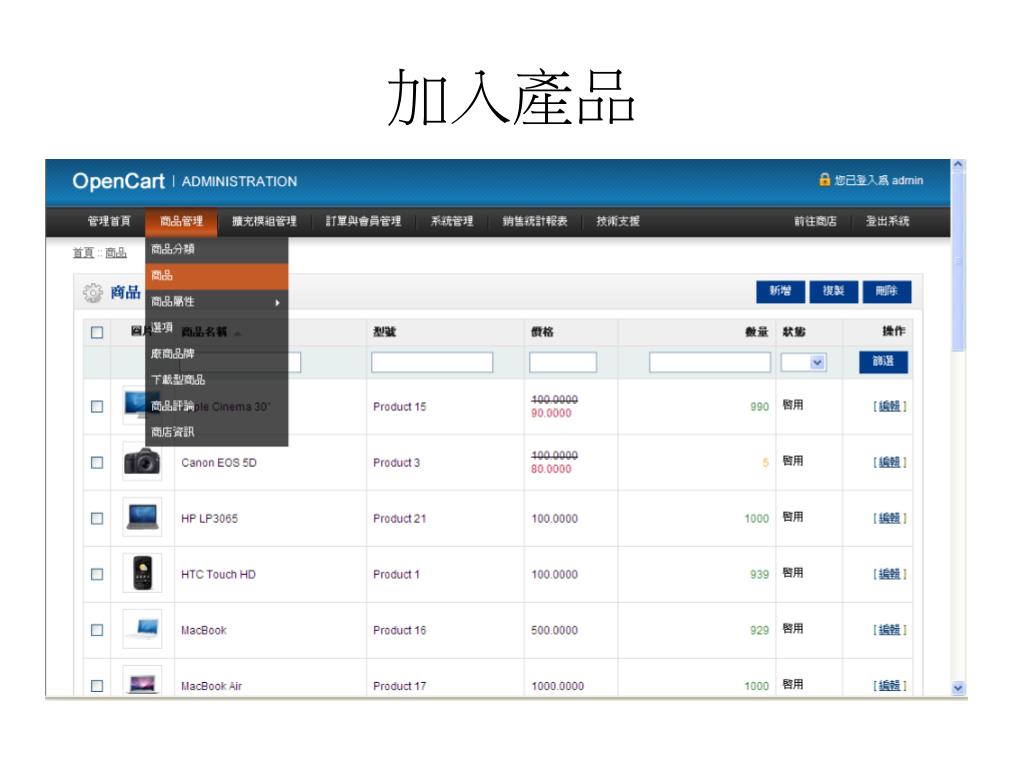Open the MacBook product thumbnail
Viewport: 1024px width, 768px height.
click(x=142, y=629)
